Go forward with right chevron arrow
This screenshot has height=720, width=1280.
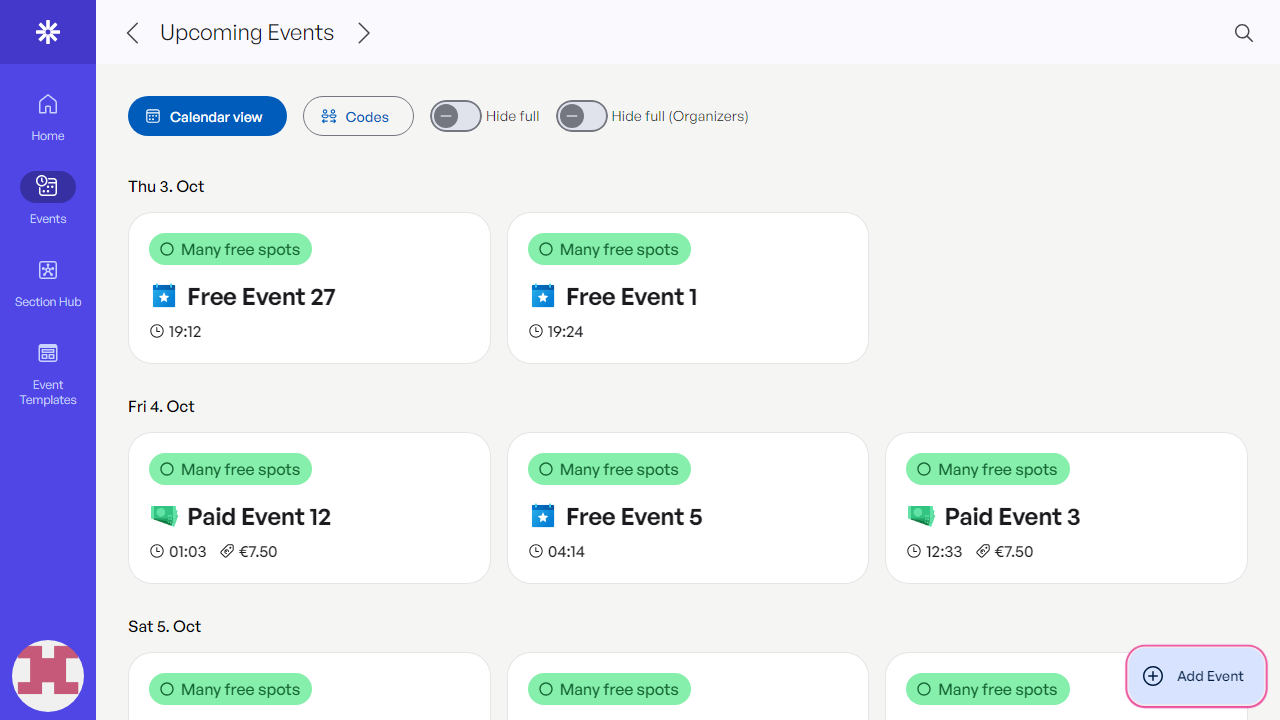(364, 33)
